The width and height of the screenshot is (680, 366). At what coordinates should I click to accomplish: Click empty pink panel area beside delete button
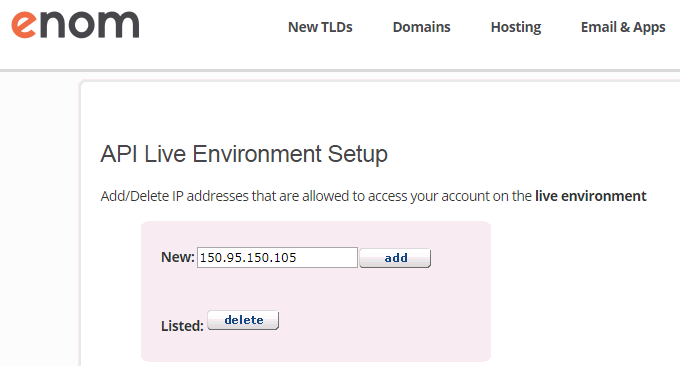(382, 321)
